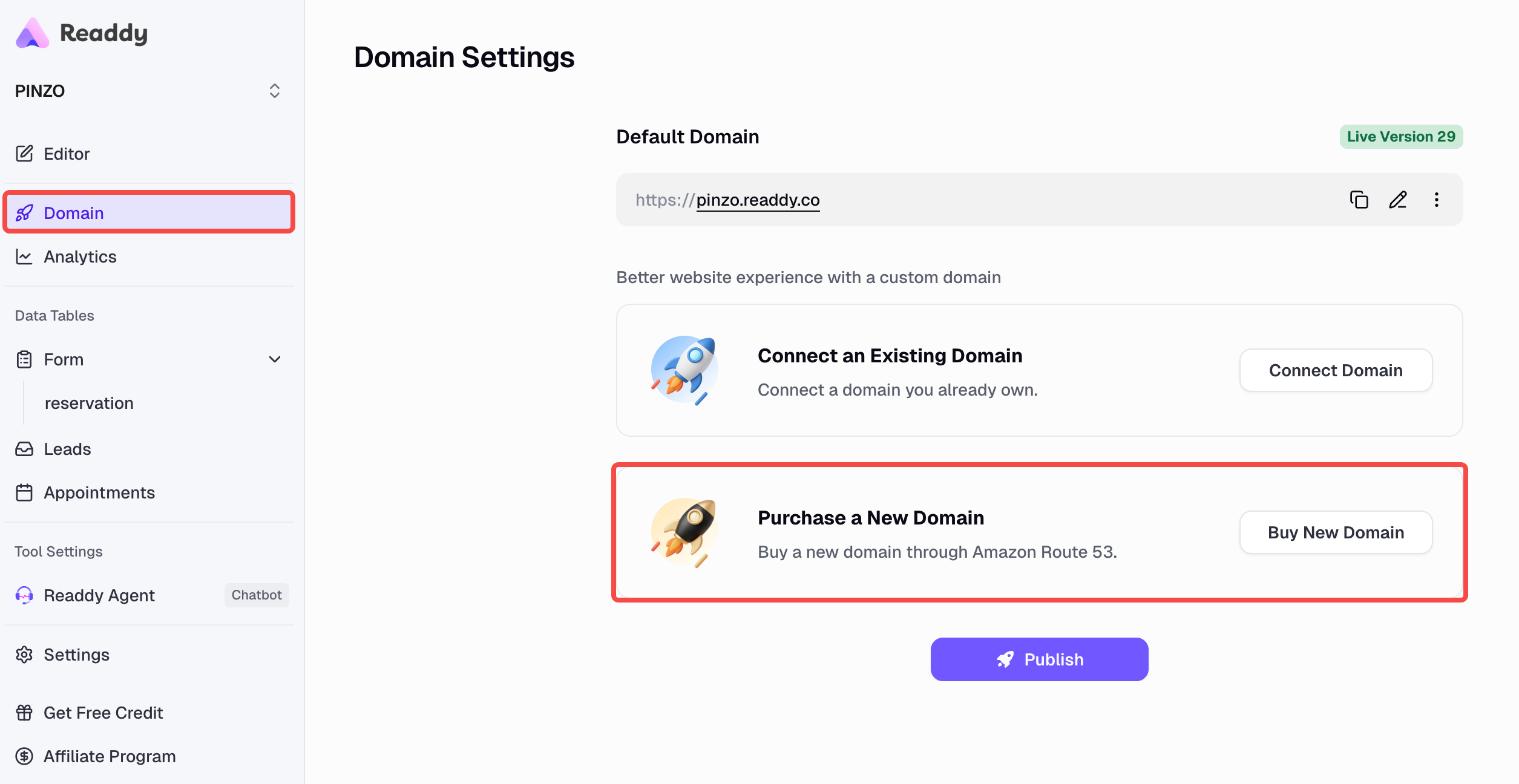Edit the domain with the pencil icon

[x=1398, y=200]
